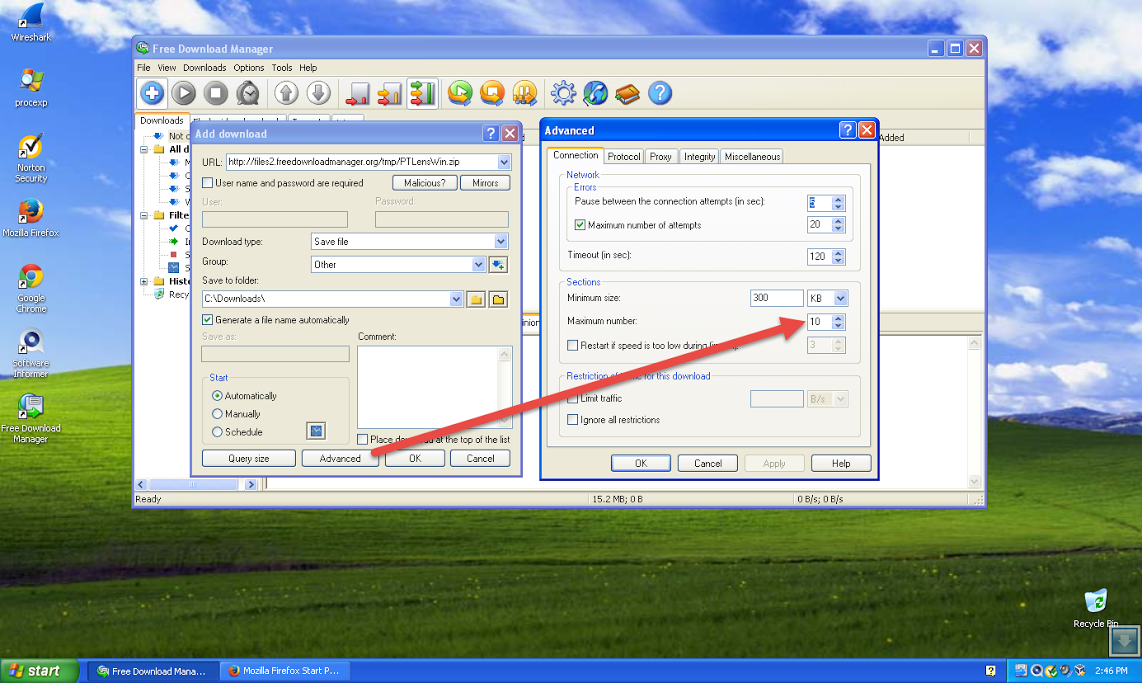This screenshot has height=683, width=1142.
Task: Click the Software Informer desktop icon
Action: coord(31,354)
